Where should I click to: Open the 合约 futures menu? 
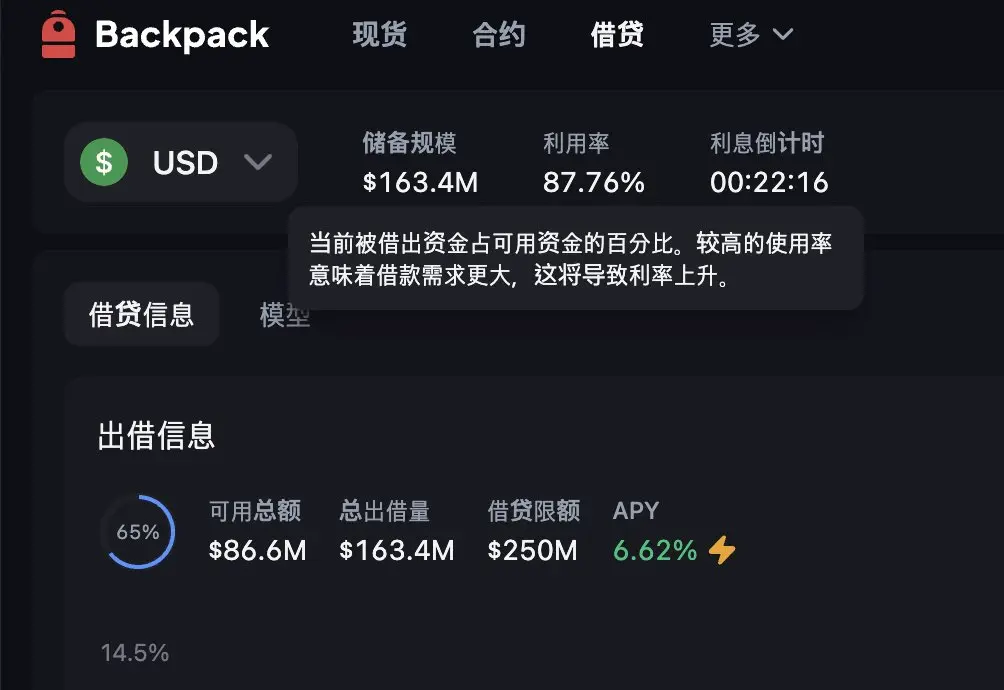[499, 34]
